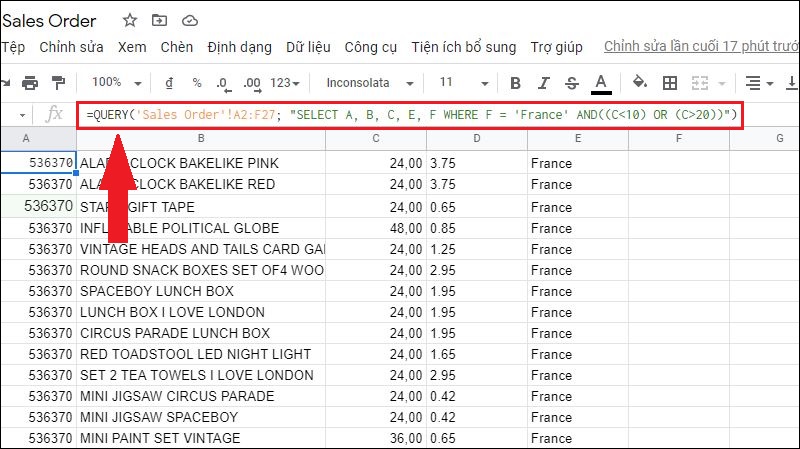Open the vertical align tool

(791, 83)
